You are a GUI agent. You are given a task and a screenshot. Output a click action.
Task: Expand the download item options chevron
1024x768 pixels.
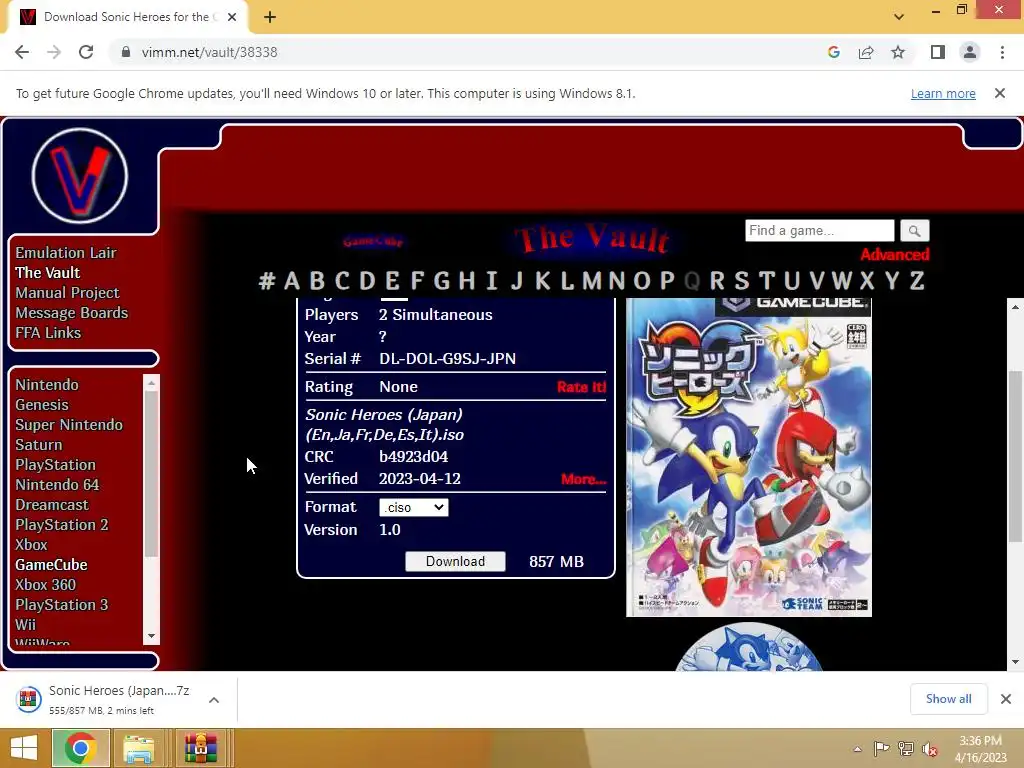214,700
